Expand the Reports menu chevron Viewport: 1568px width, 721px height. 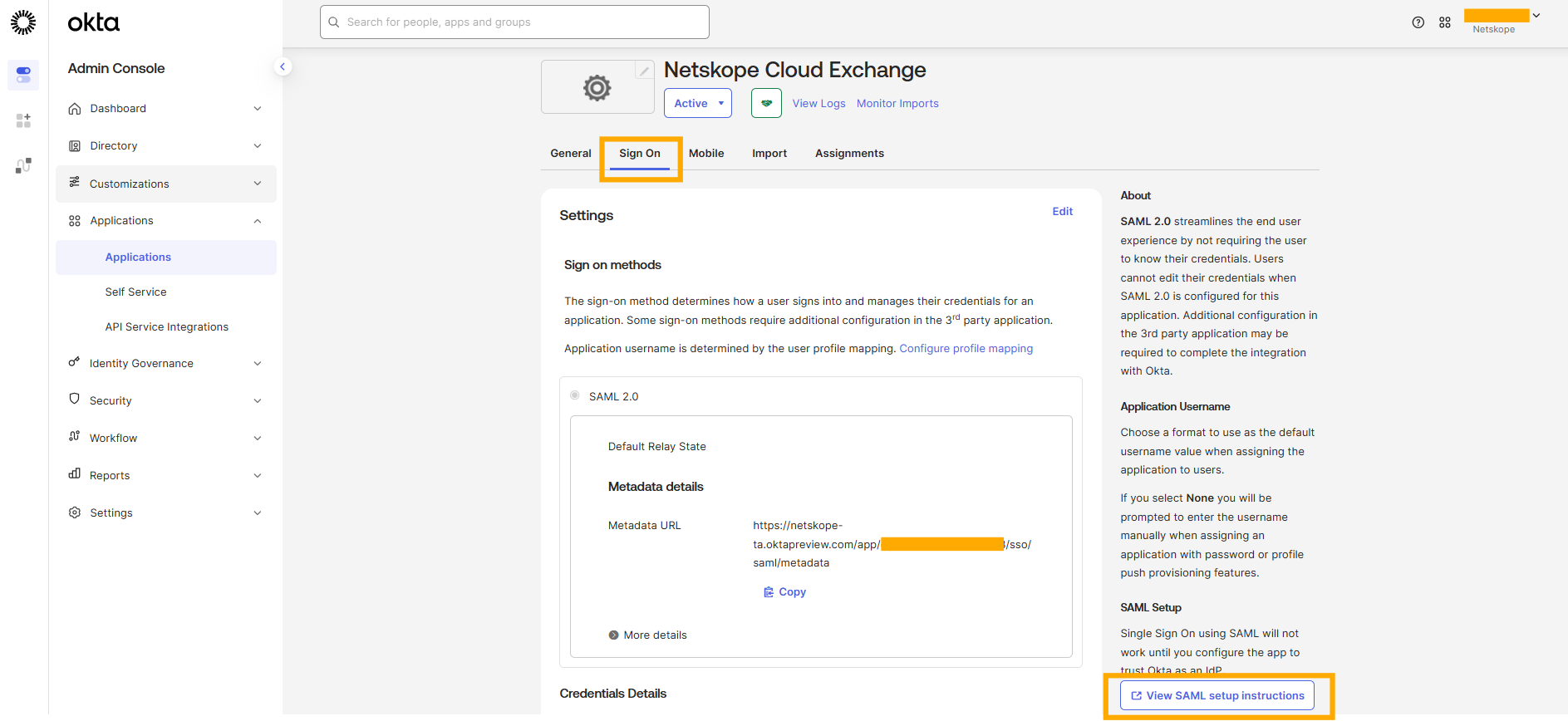[x=258, y=476]
